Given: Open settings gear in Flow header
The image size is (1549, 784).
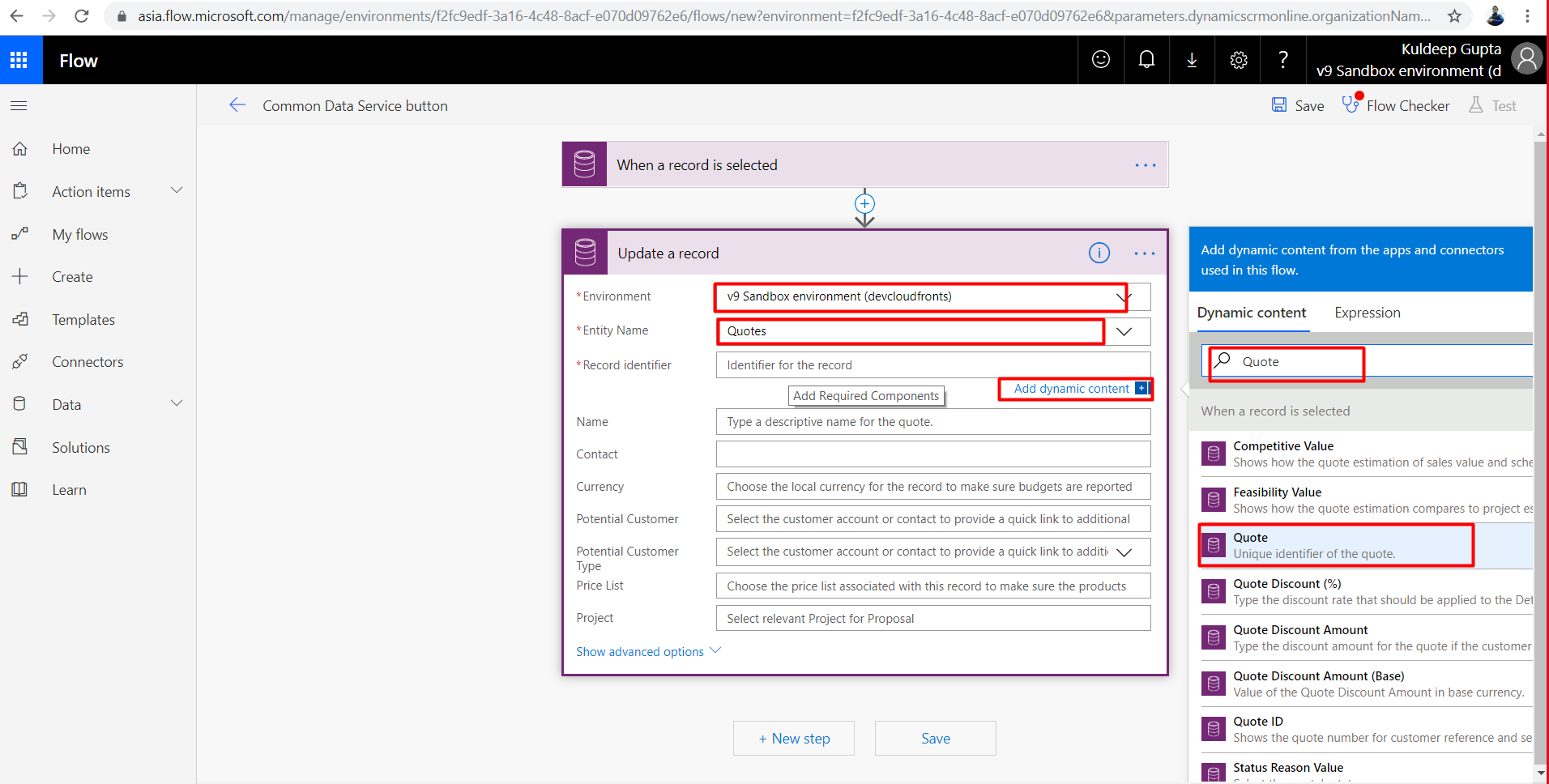Looking at the screenshot, I should (x=1238, y=59).
